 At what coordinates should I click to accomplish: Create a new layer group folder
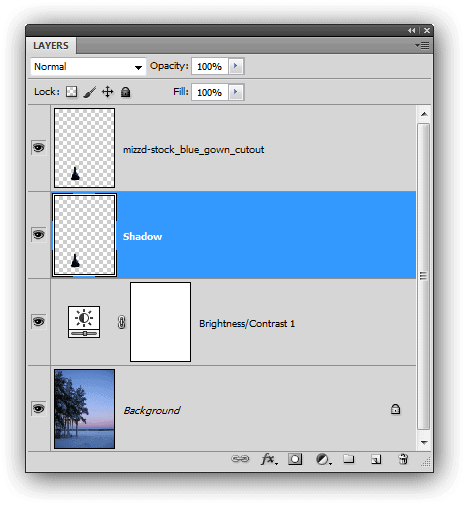[349, 459]
